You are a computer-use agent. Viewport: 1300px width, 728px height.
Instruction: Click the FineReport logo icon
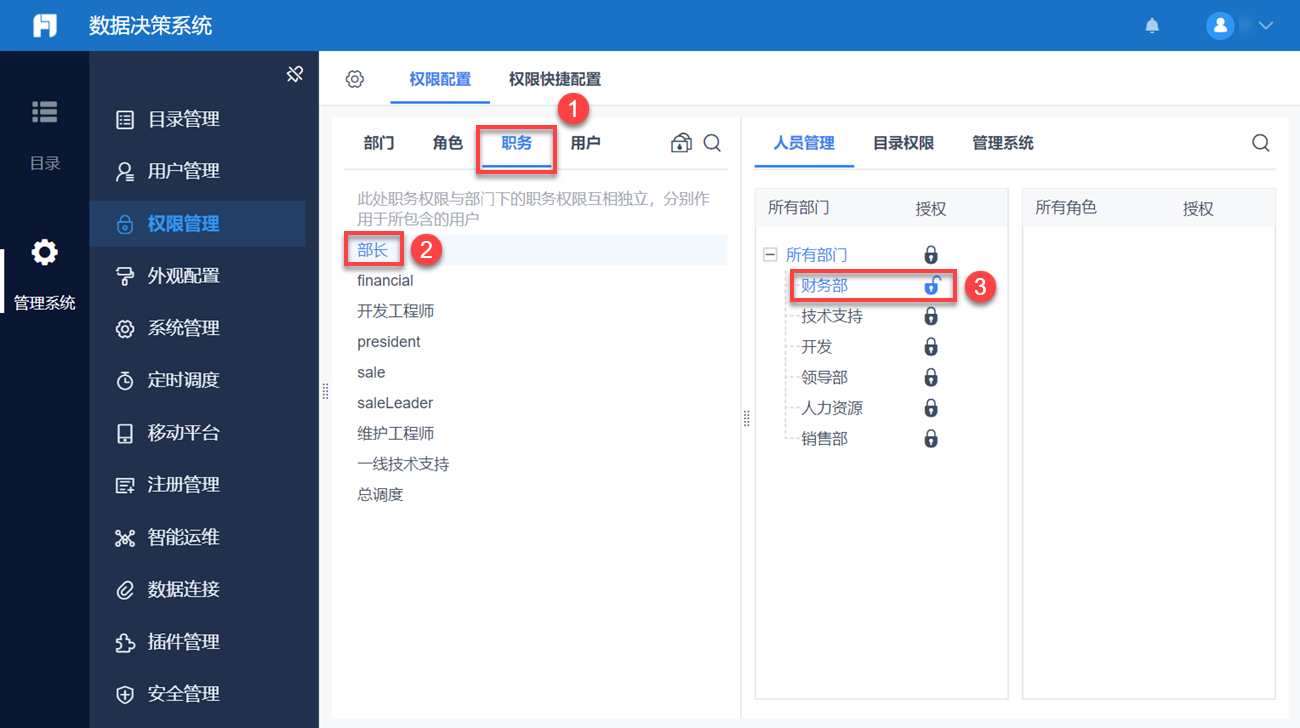coord(45,25)
